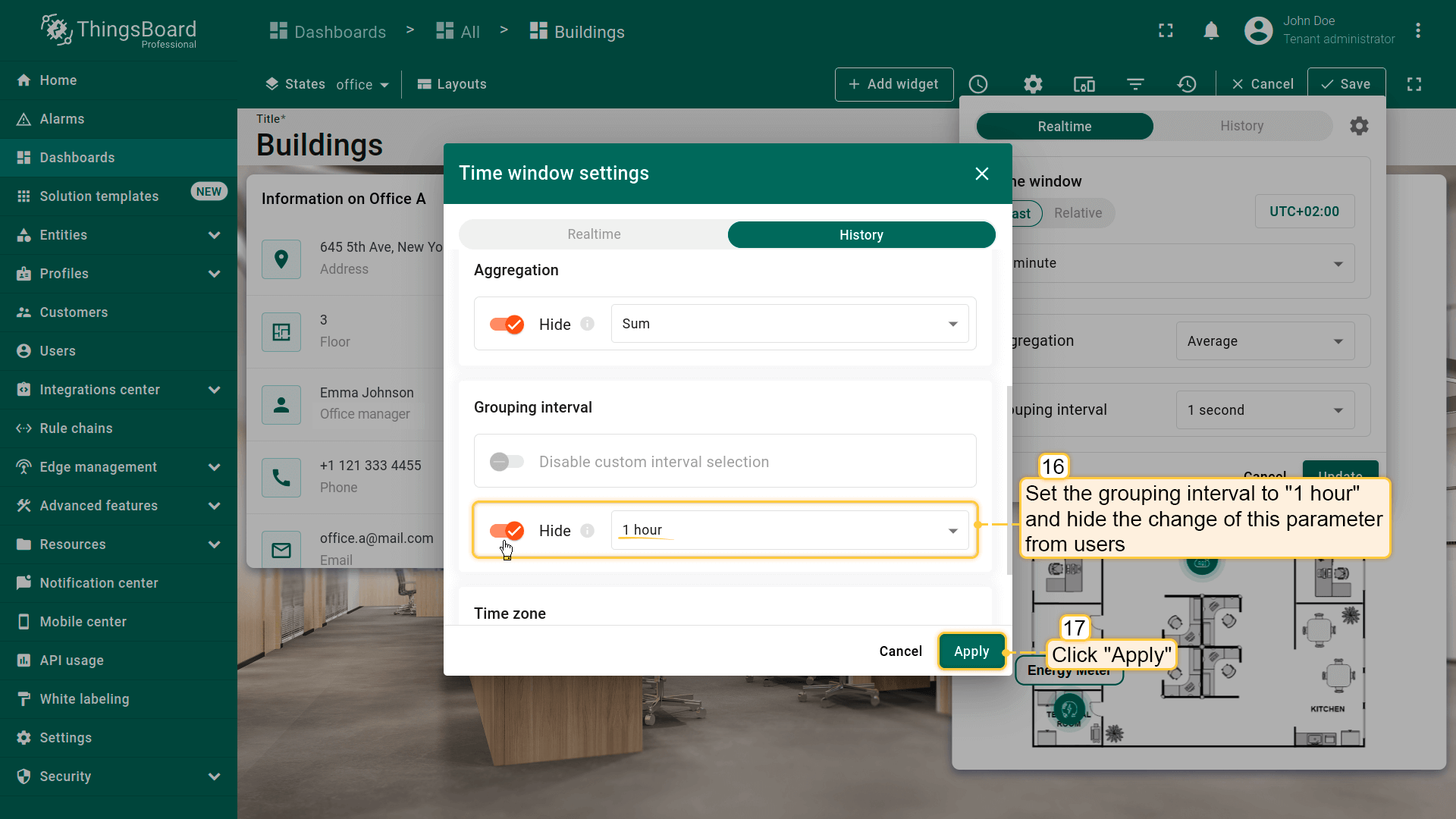This screenshot has width=1456, height=819.
Task: Open the timewindow panel gear settings icon
Action: pos(1359,126)
